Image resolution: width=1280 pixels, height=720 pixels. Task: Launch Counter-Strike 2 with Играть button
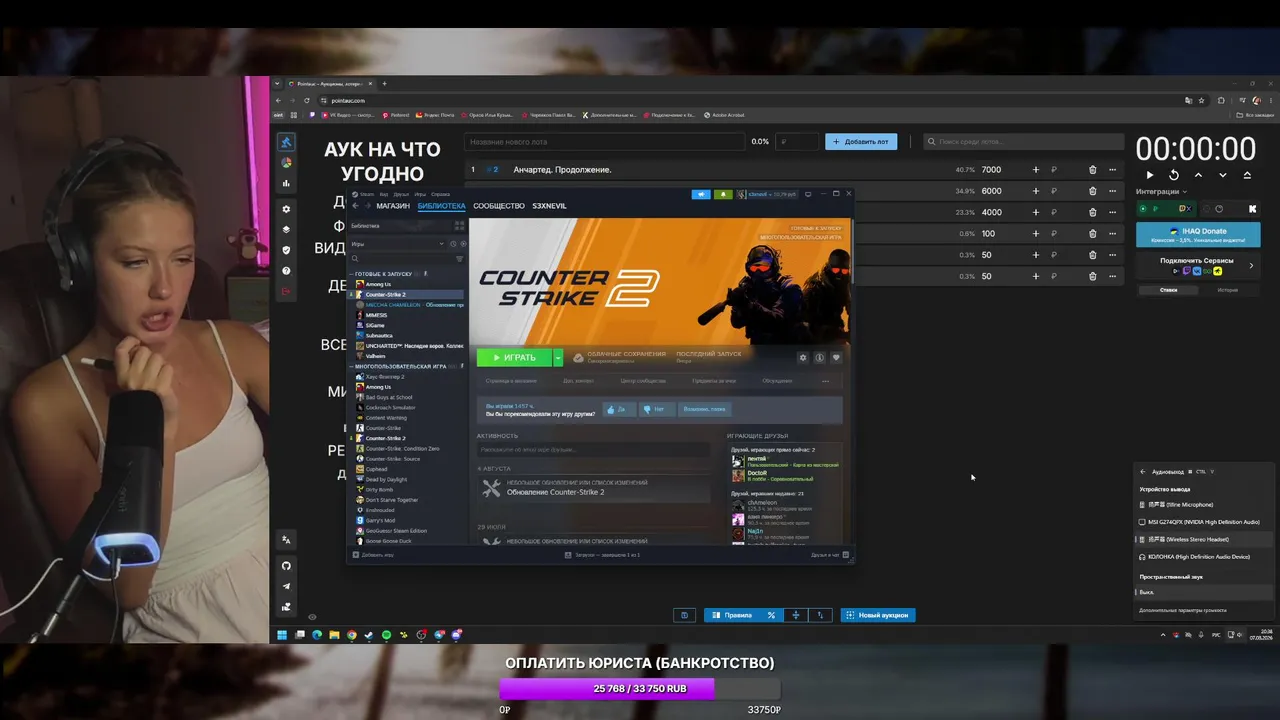tap(514, 357)
